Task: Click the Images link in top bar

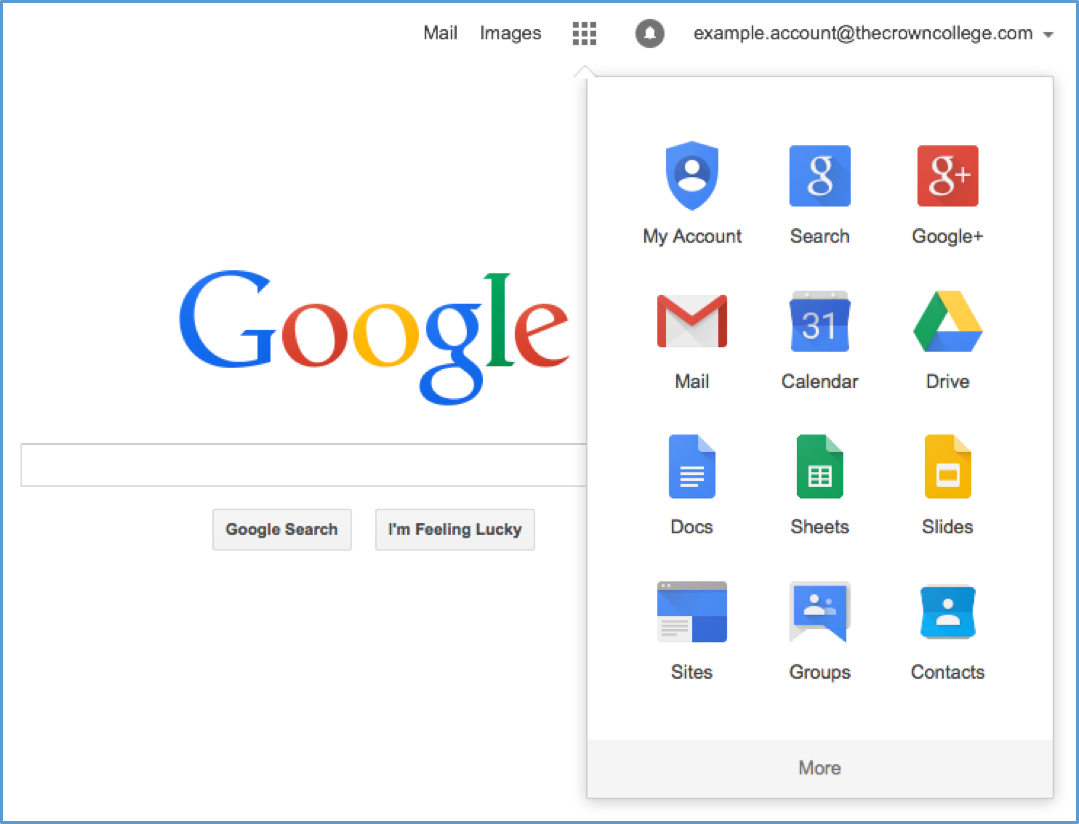Action: [x=511, y=33]
